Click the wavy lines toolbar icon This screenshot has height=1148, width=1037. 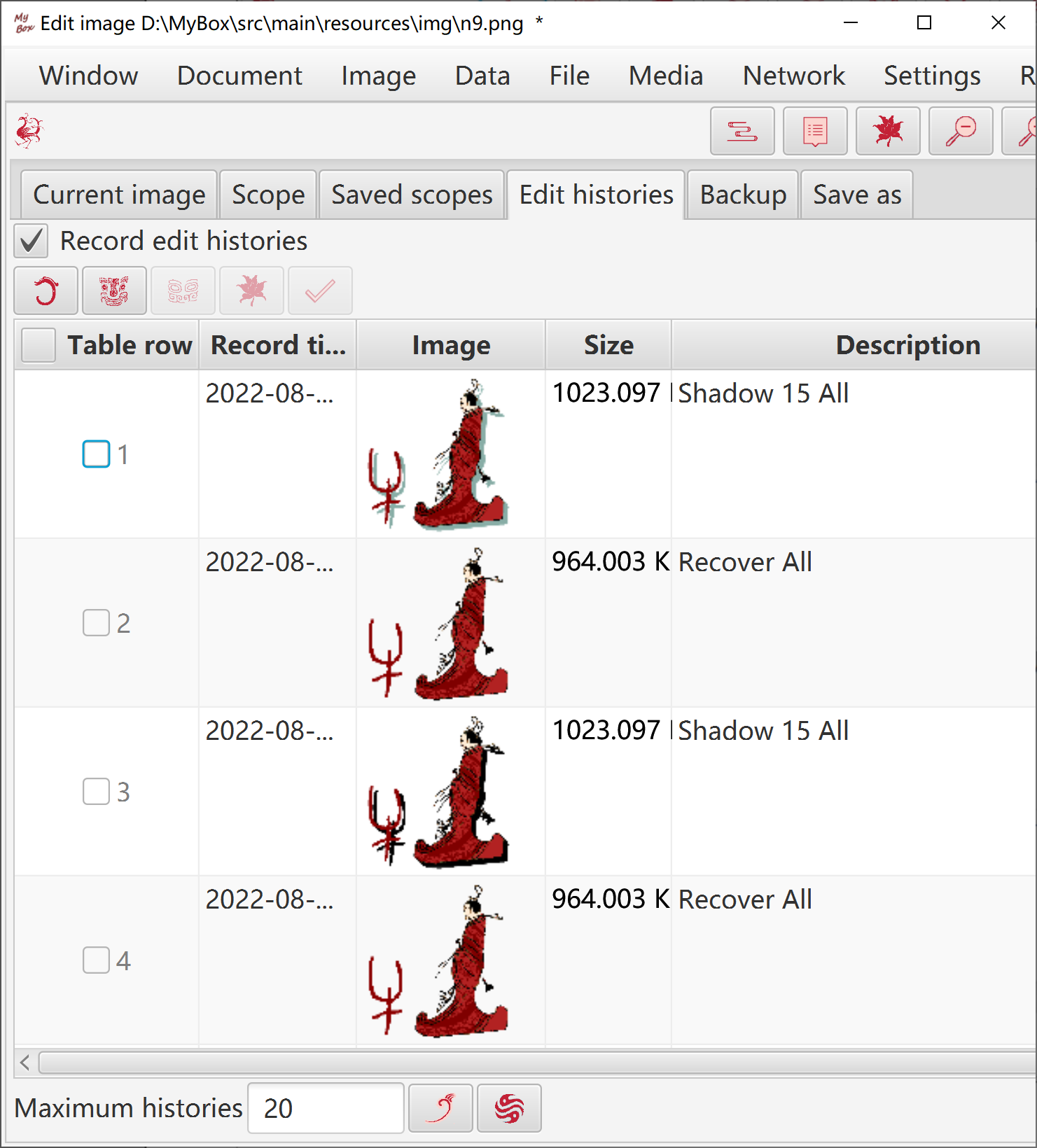click(742, 131)
